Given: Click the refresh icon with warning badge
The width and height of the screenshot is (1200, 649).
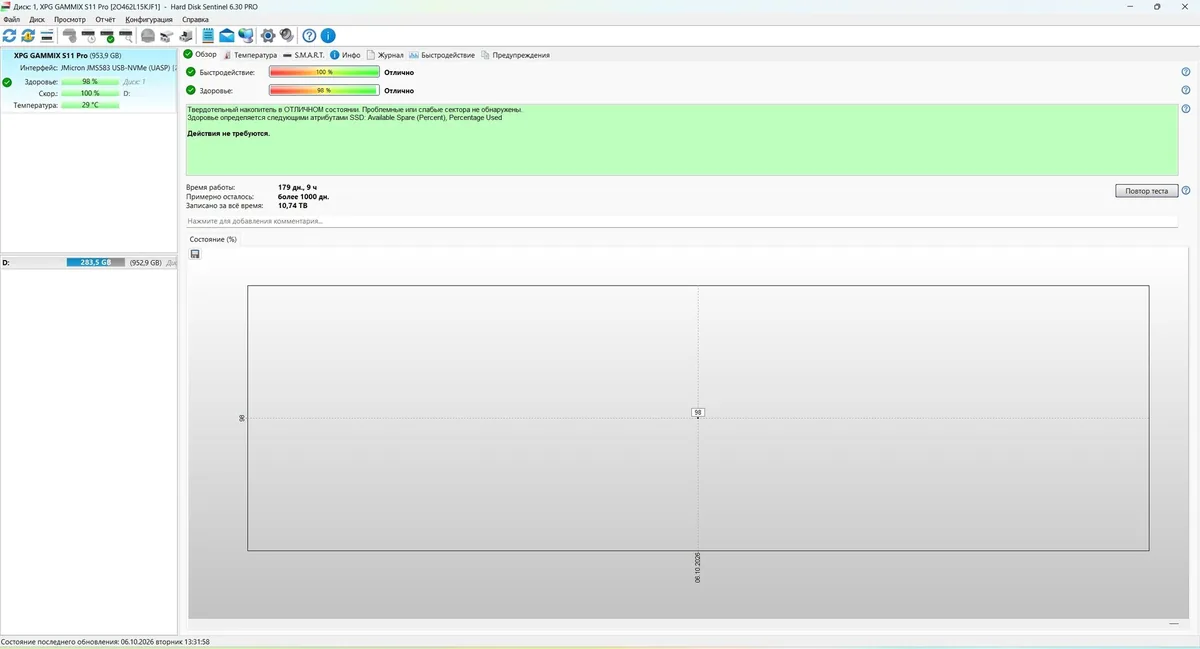Looking at the screenshot, I should [x=27, y=36].
